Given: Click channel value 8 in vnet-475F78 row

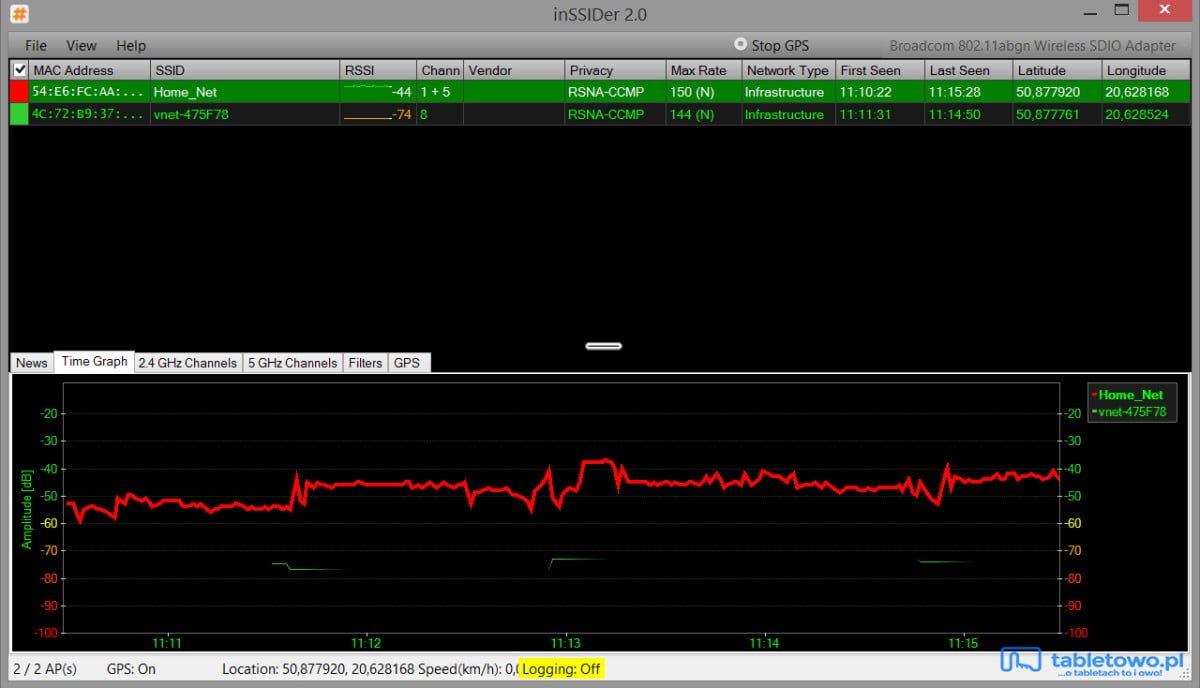Looking at the screenshot, I should [x=424, y=114].
